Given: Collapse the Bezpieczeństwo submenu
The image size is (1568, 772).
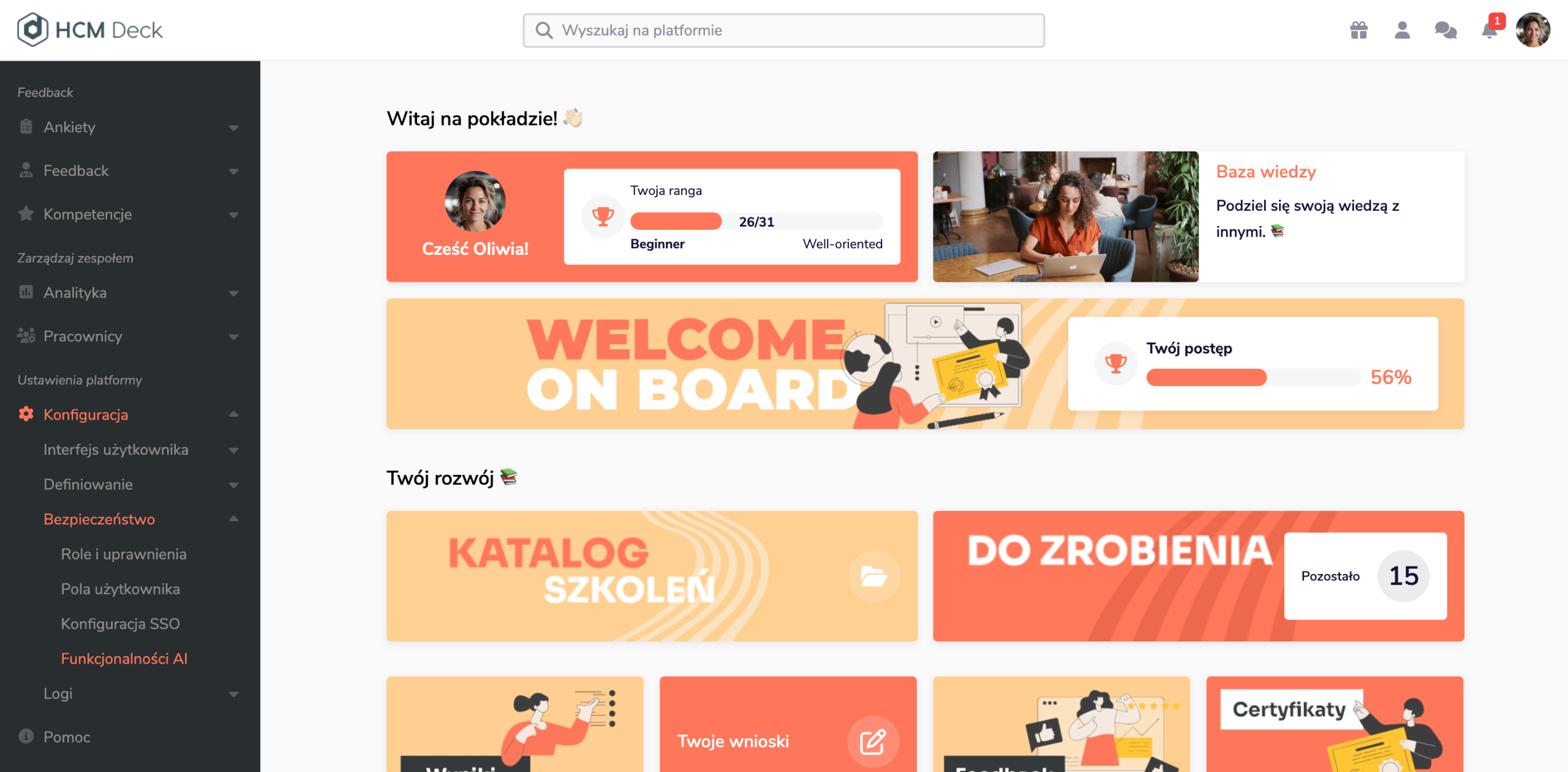Looking at the screenshot, I should pos(233,519).
